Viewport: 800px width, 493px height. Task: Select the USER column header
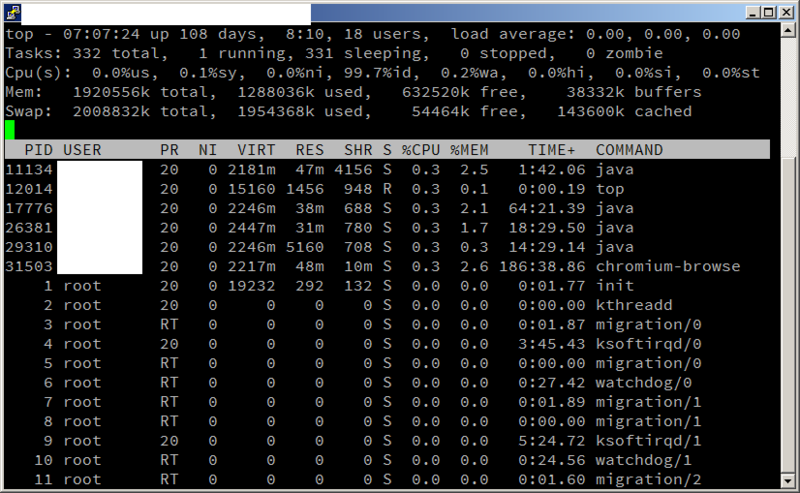click(82, 150)
